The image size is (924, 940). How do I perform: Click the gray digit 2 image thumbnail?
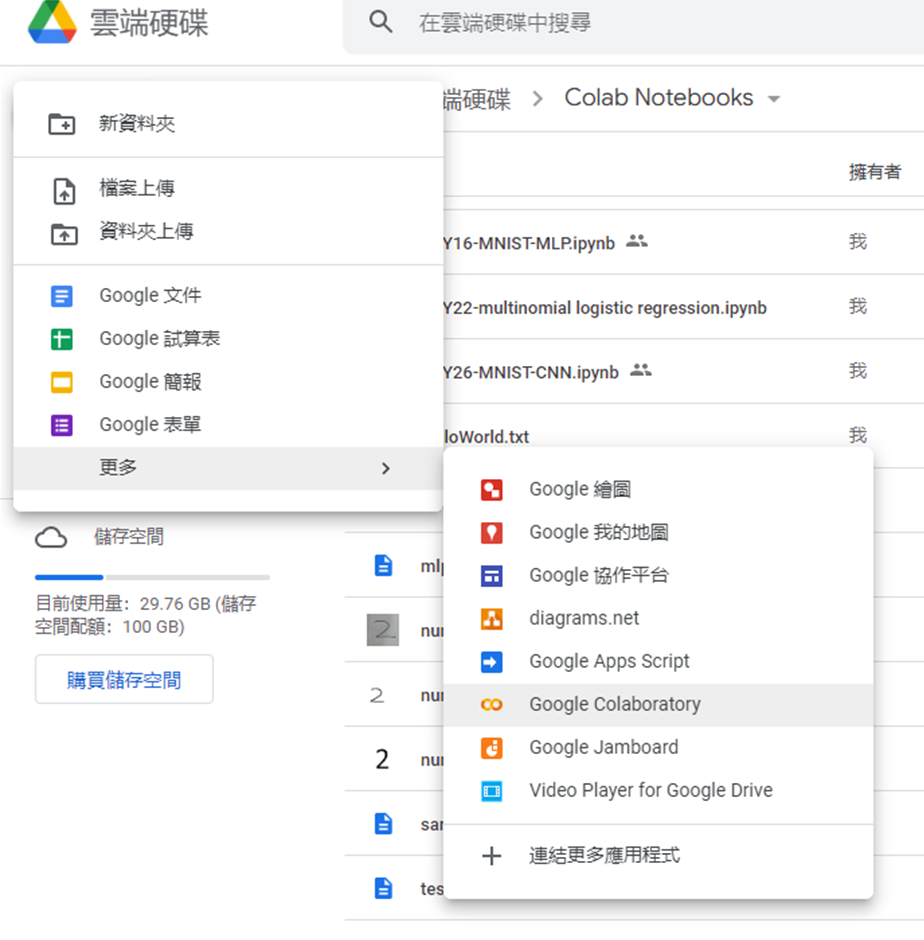point(383,630)
